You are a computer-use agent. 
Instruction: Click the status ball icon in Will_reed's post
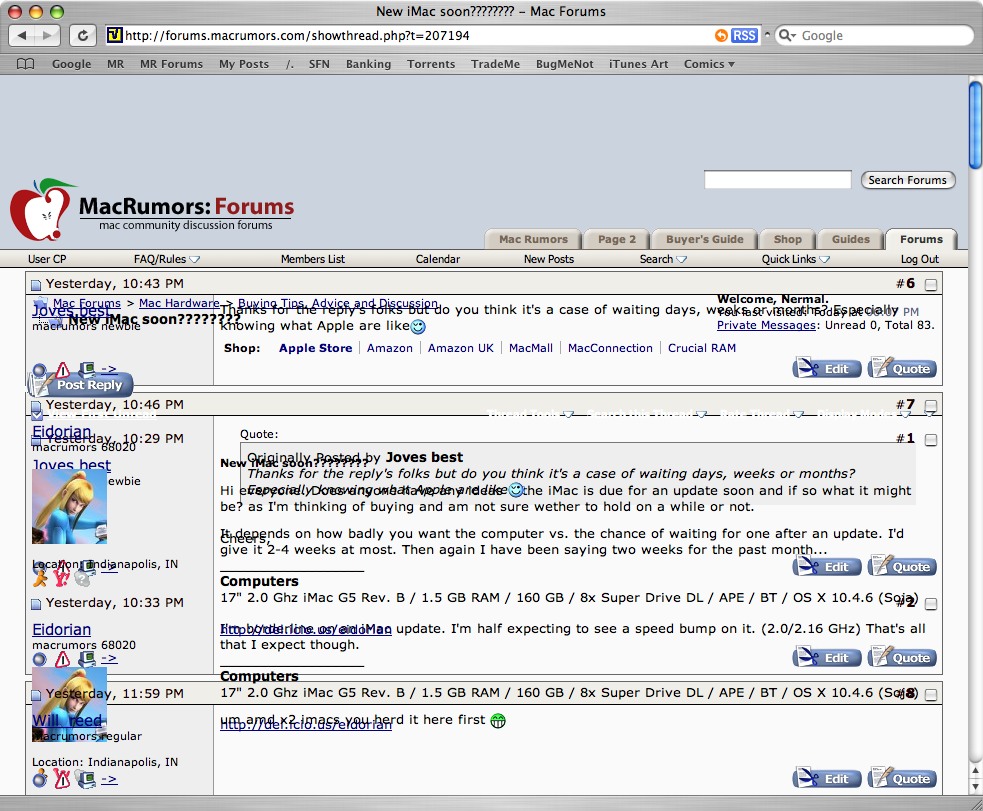39,779
